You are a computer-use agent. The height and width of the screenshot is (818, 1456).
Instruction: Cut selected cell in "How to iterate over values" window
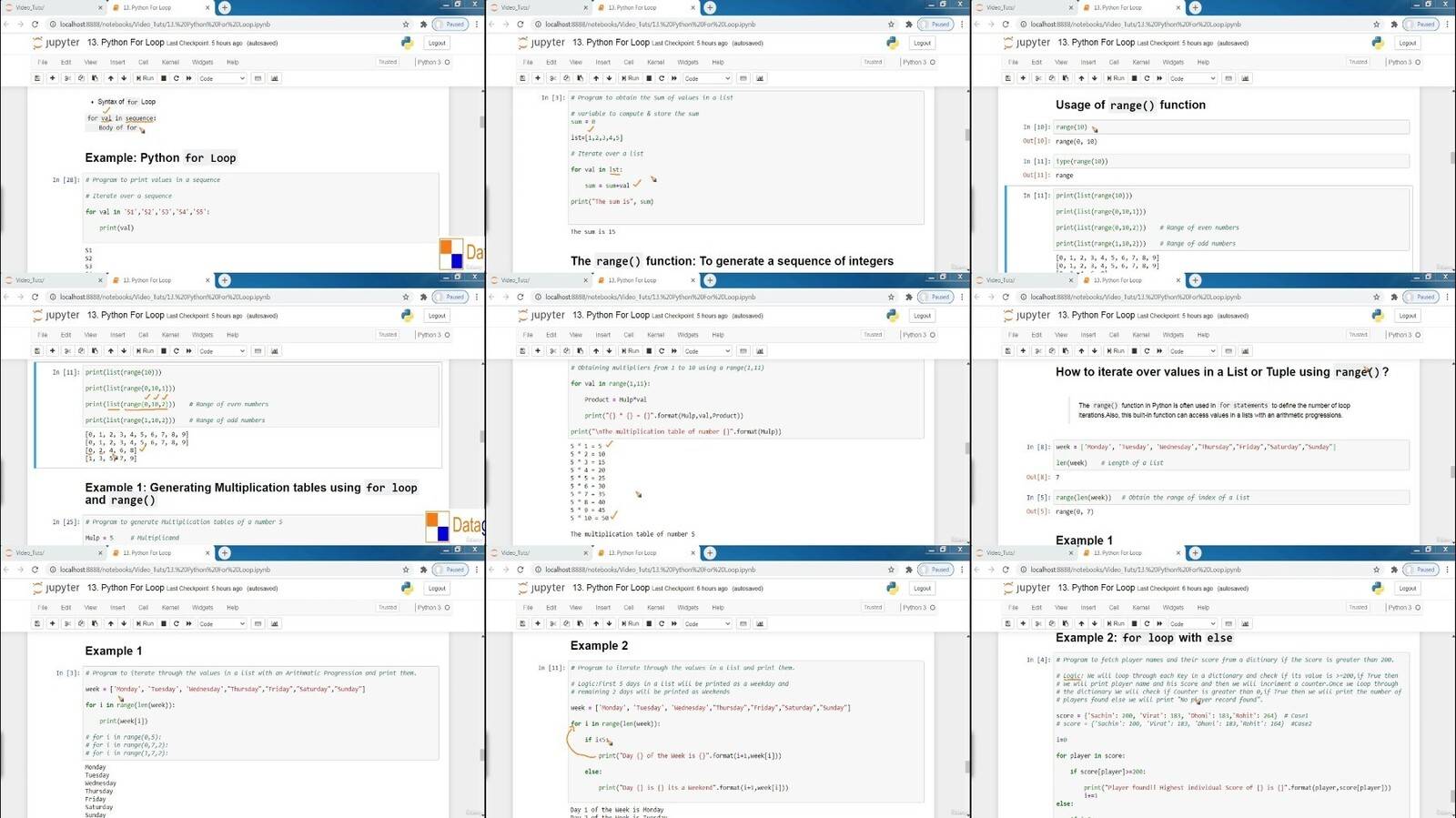pyautogui.click(x=1037, y=351)
